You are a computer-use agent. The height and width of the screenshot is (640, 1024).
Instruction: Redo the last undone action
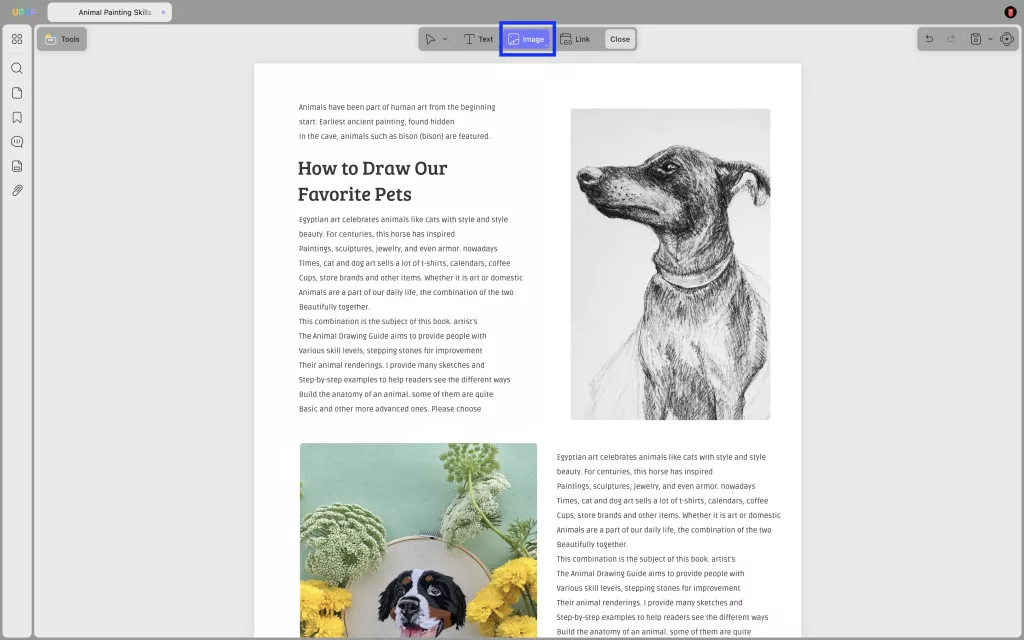click(951, 39)
